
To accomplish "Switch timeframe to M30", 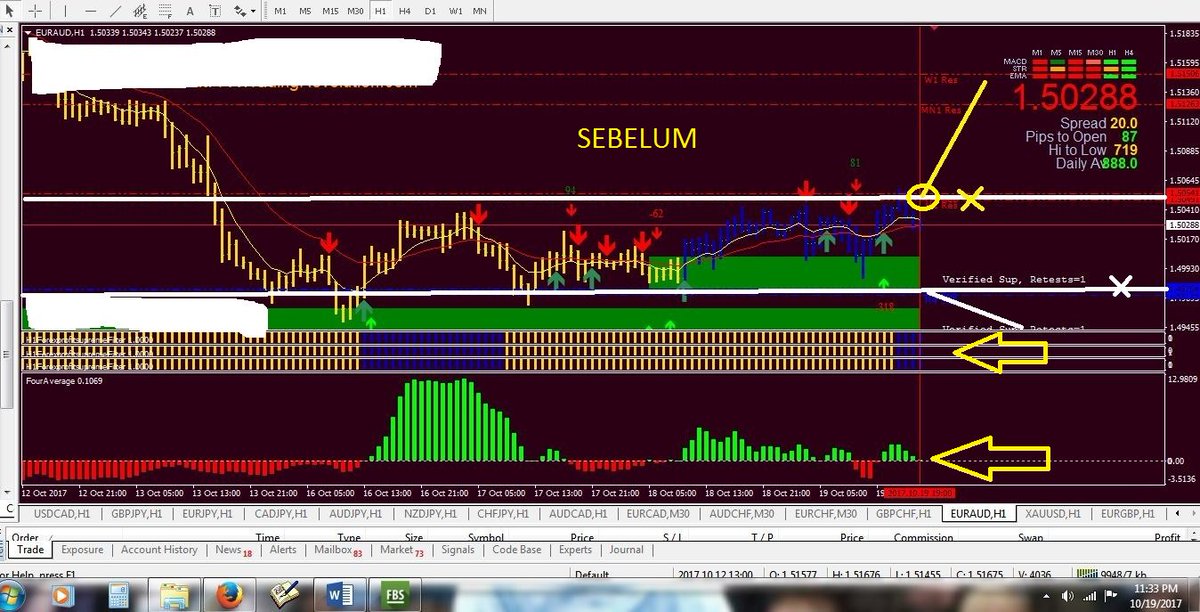I will (x=356, y=11).
